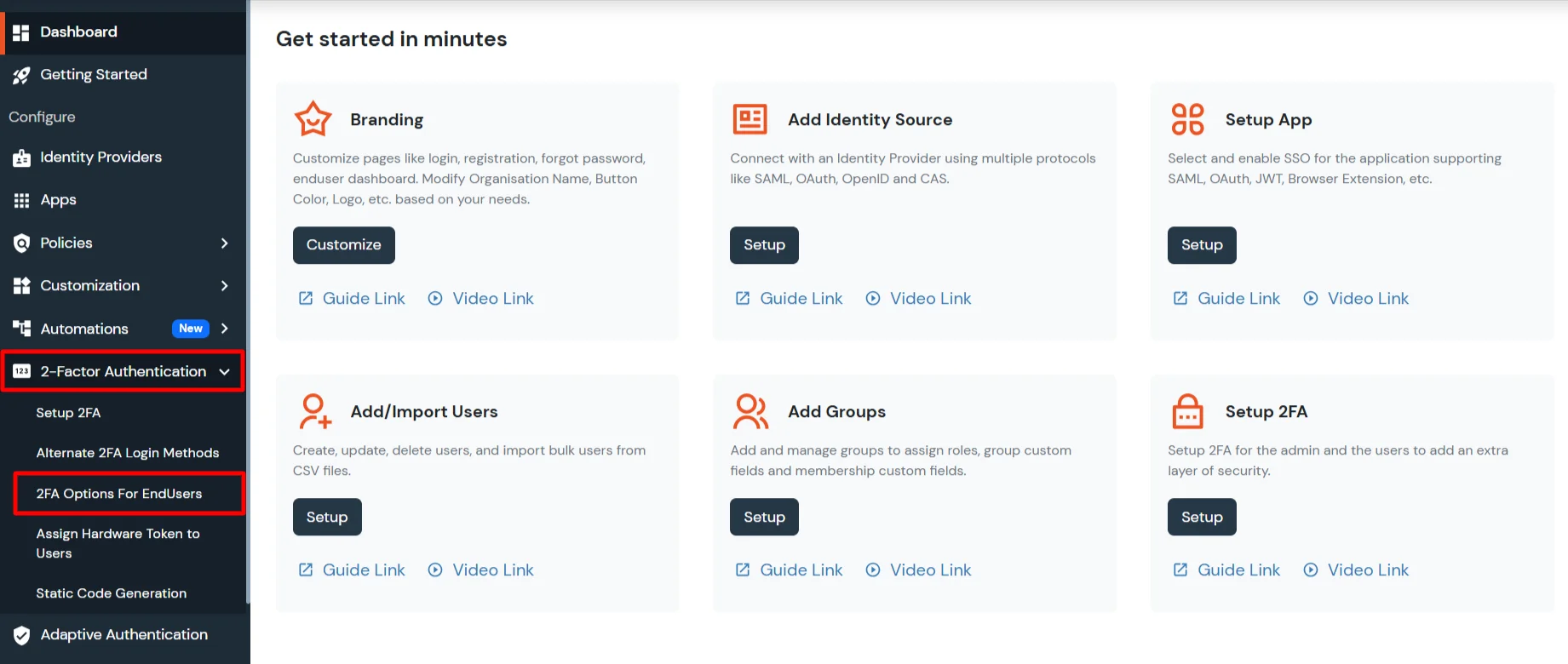
Task: Collapse the 2-Factor Authentication section
Action: click(225, 371)
